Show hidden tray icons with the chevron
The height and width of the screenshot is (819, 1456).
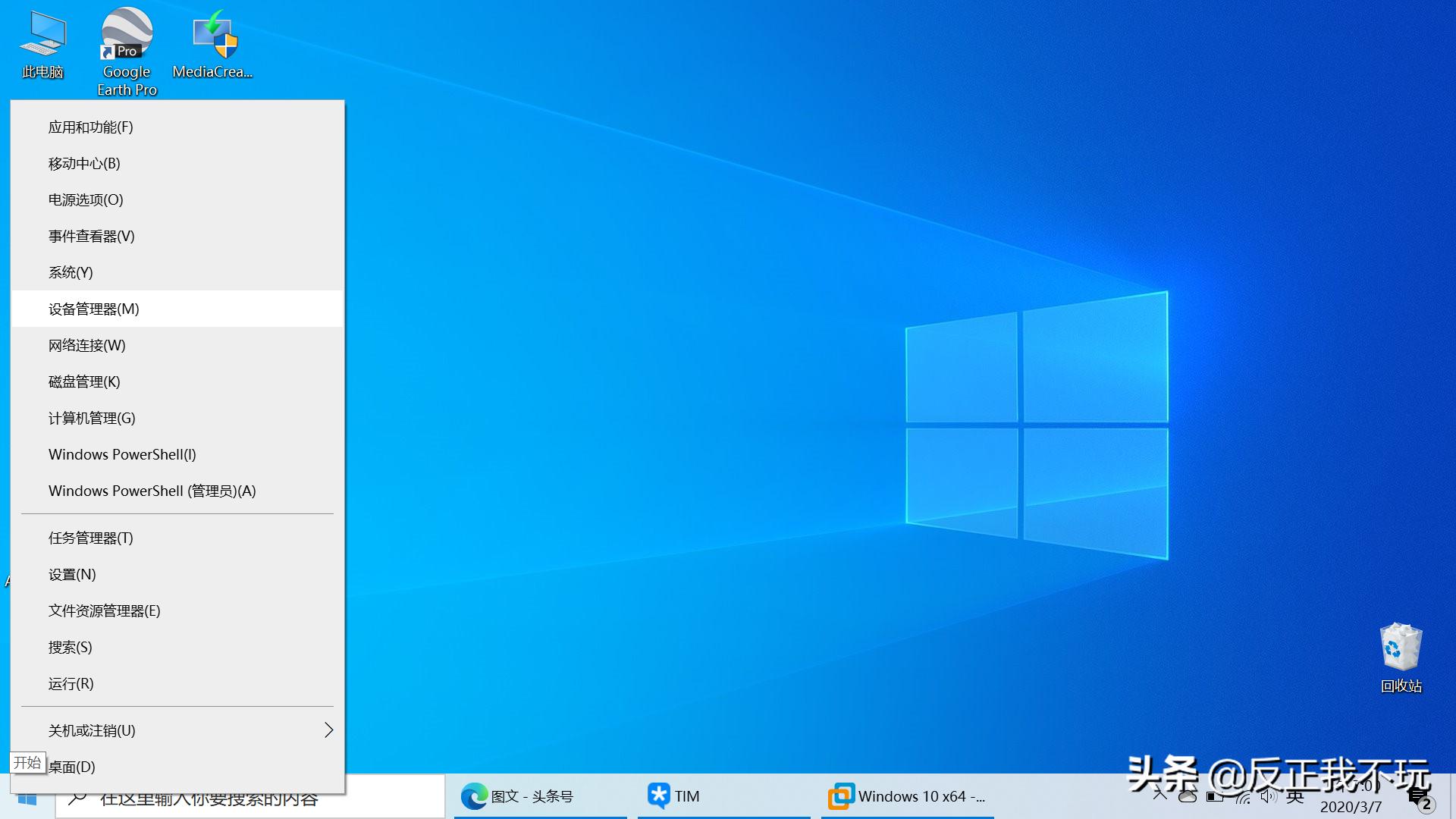[x=1159, y=795]
